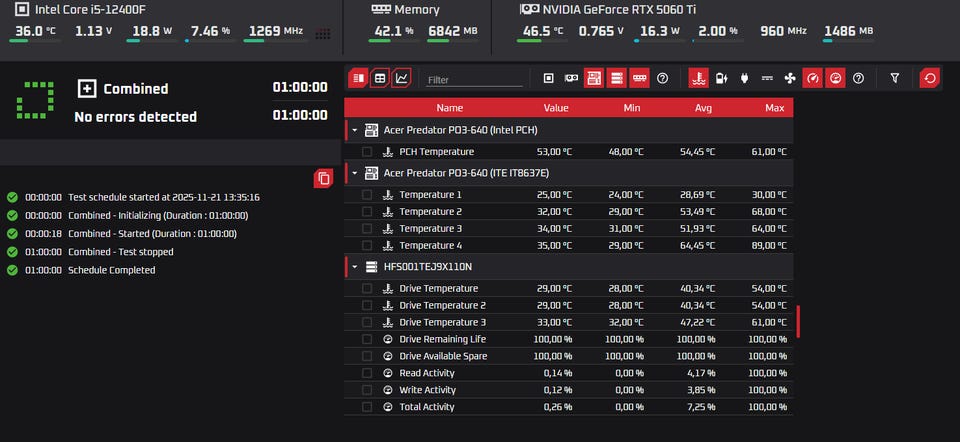The width and height of the screenshot is (960, 442).
Task: Check the Drive Remaining Life checkbox
Action: tap(367, 339)
